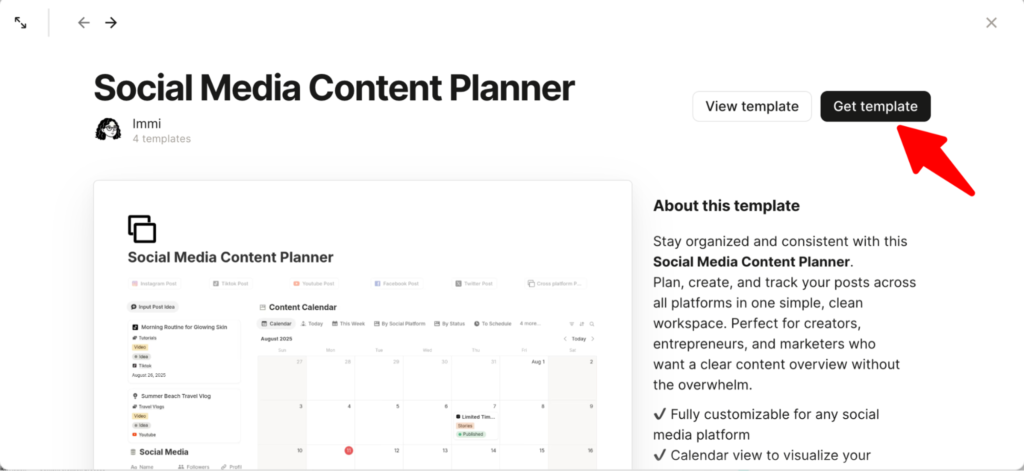Screen dimensions: 1024x471
Task: Click the View template button
Action: (x=752, y=106)
